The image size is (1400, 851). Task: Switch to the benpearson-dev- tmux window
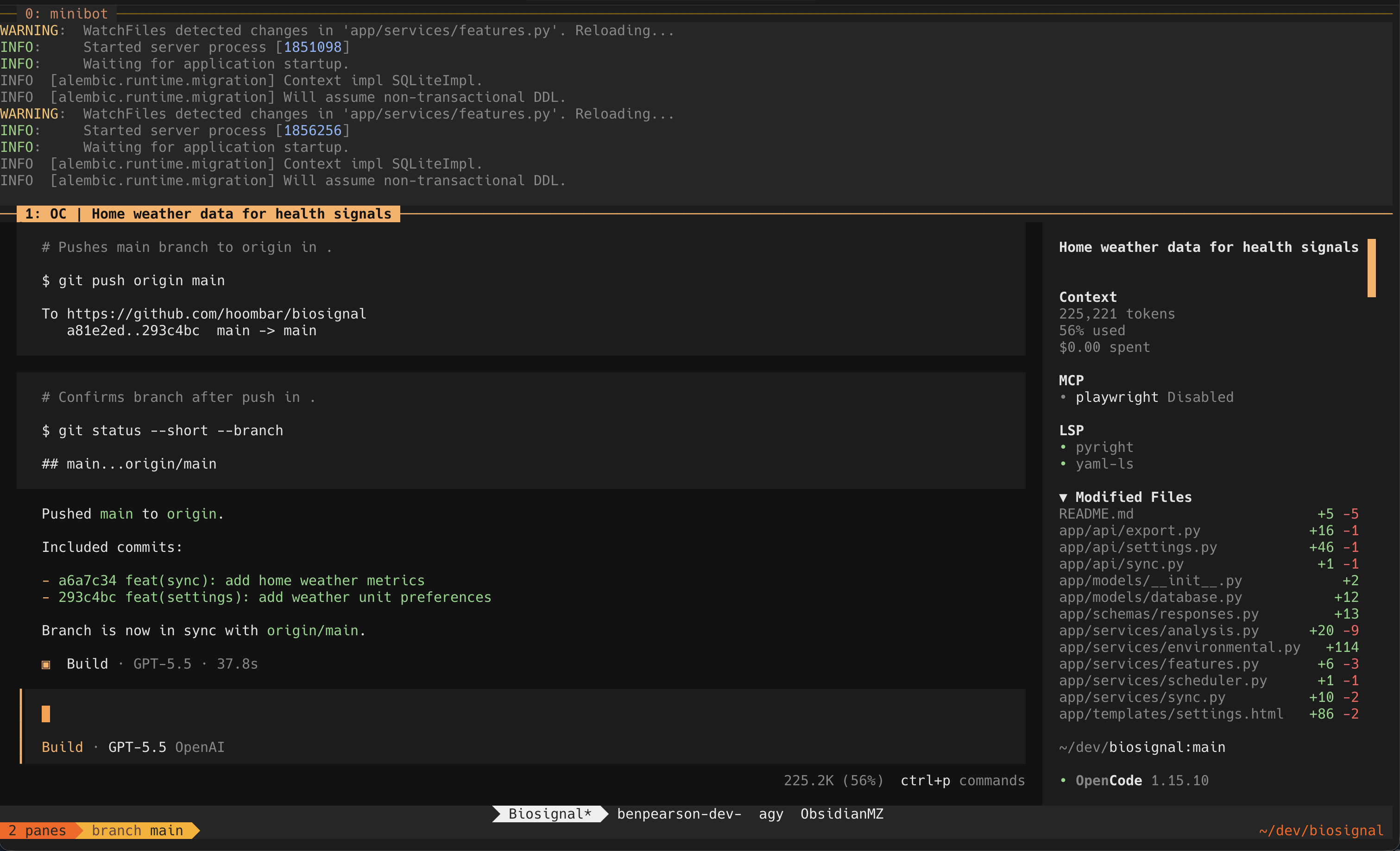[679, 813]
